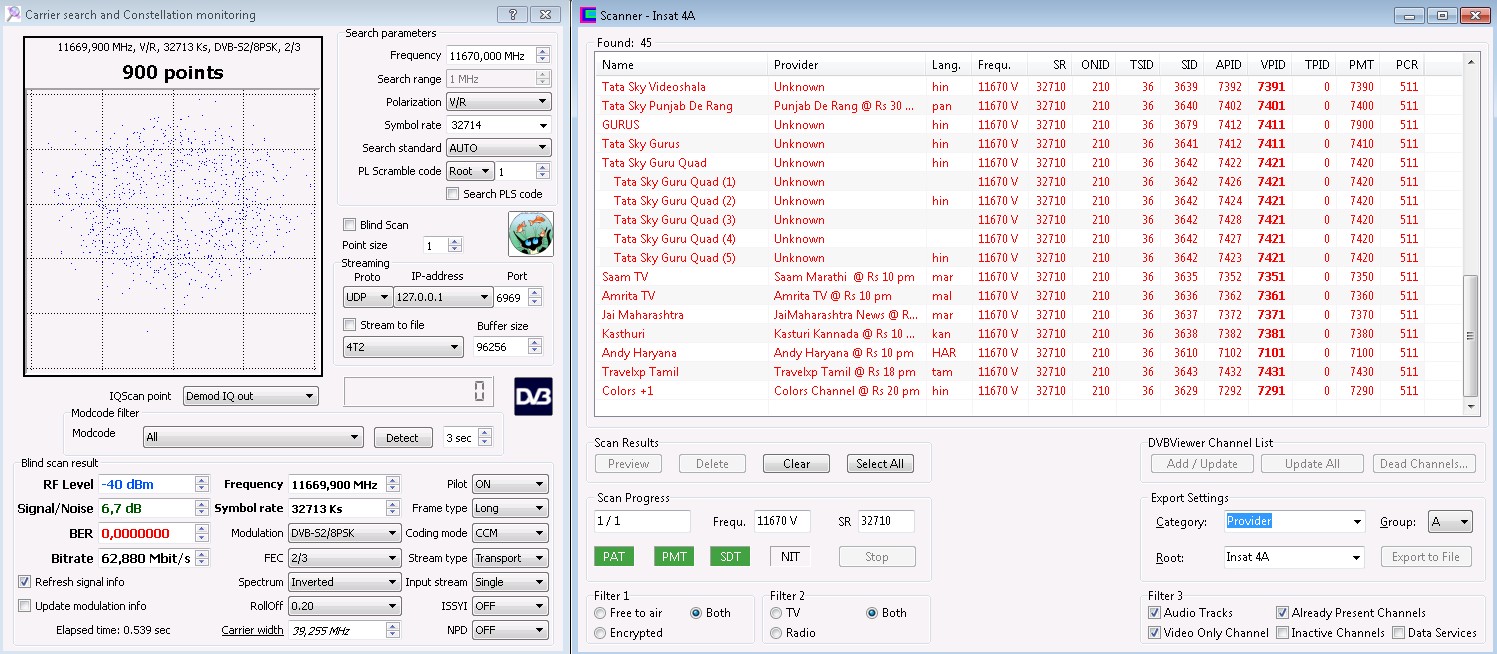Click the Carrier search window title icon
The height and width of the screenshot is (654, 1497).
(13, 14)
